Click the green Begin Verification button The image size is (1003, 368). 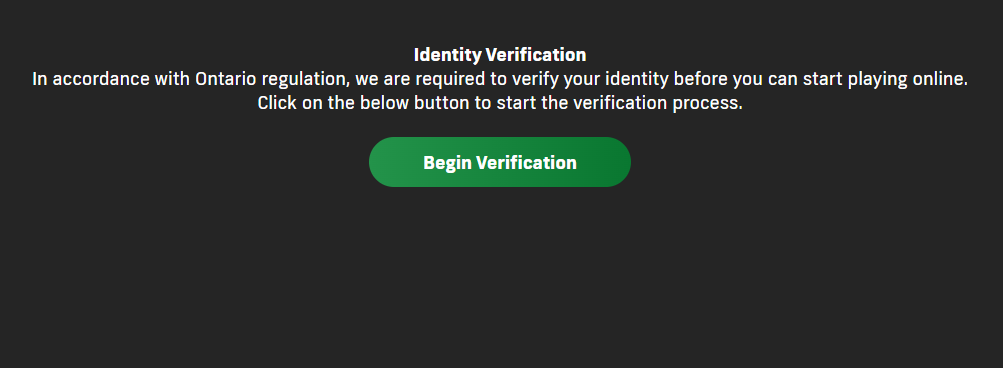point(500,162)
